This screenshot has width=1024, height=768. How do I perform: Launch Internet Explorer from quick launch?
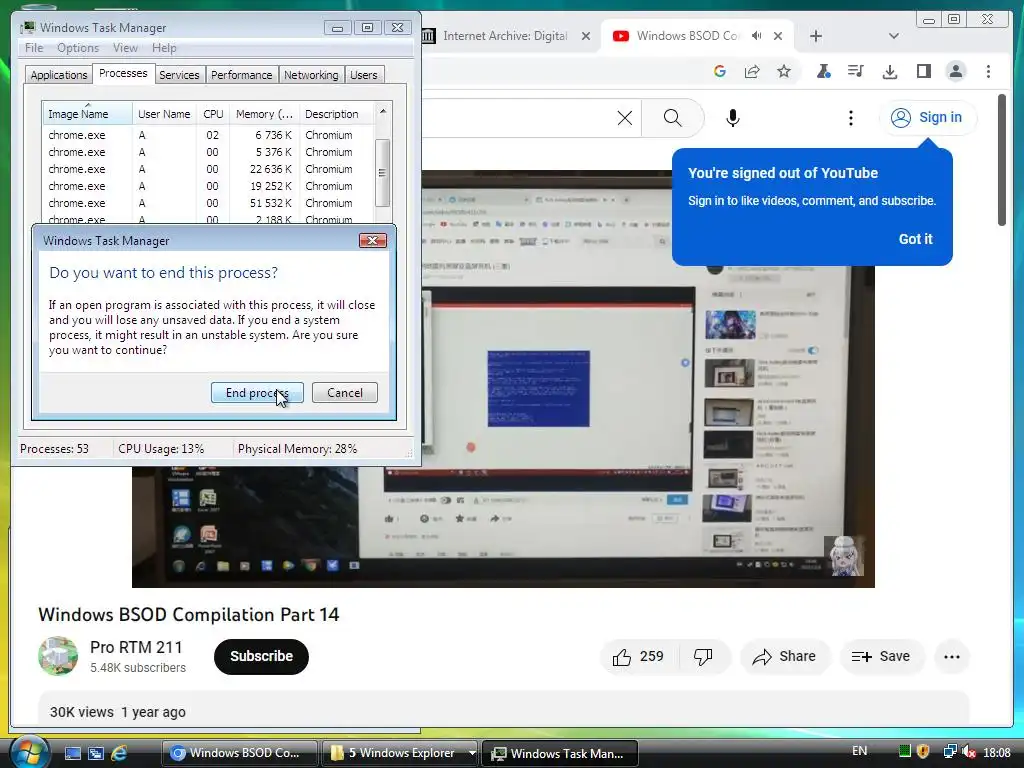[119, 753]
